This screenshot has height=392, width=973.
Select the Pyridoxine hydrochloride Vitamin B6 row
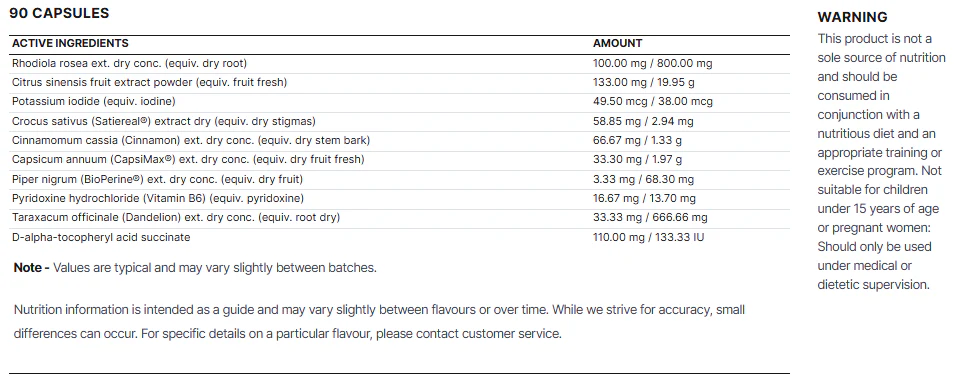coord(400,198)
